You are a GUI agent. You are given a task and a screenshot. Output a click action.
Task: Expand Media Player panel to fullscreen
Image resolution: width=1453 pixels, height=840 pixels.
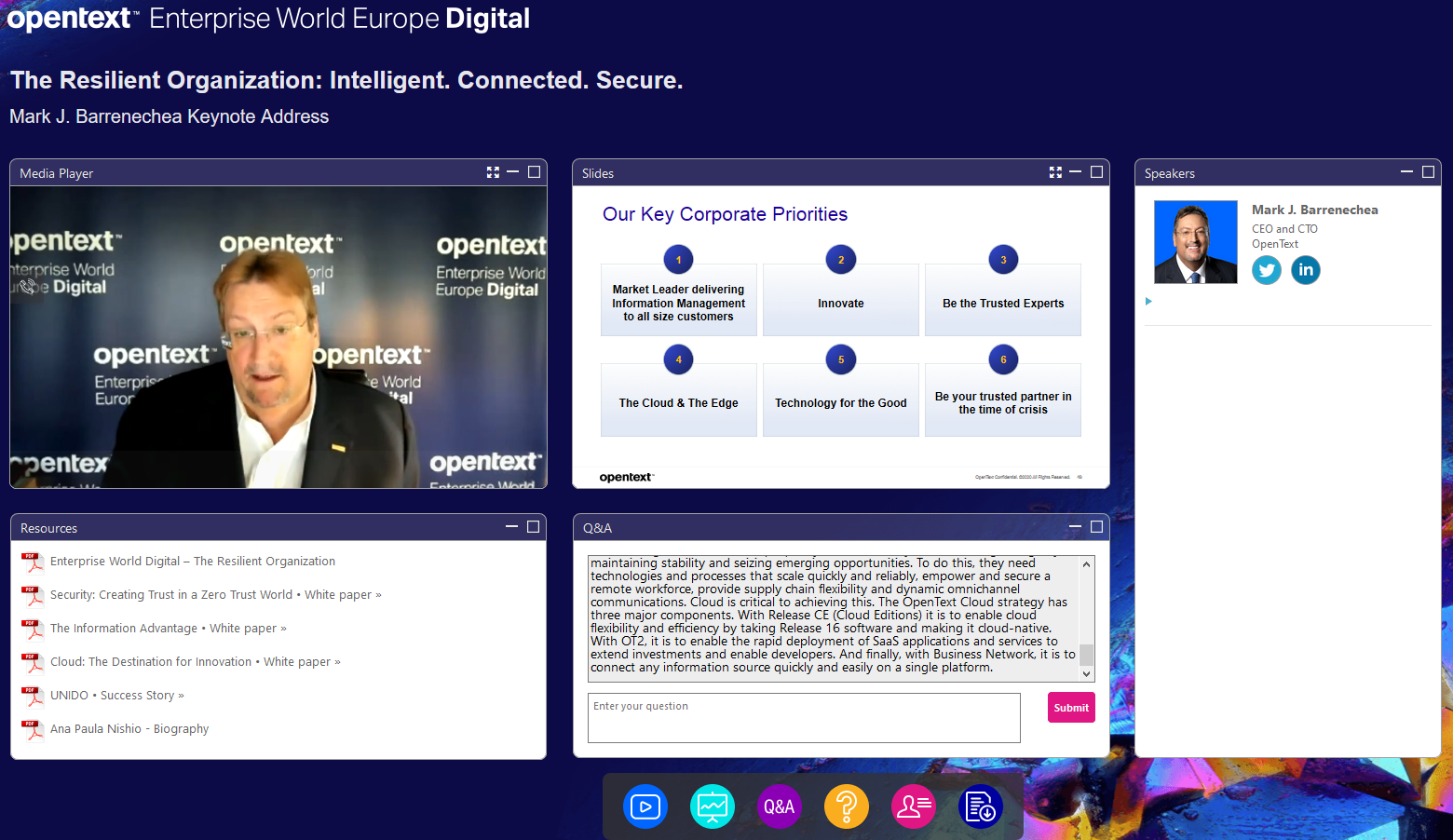493,172
